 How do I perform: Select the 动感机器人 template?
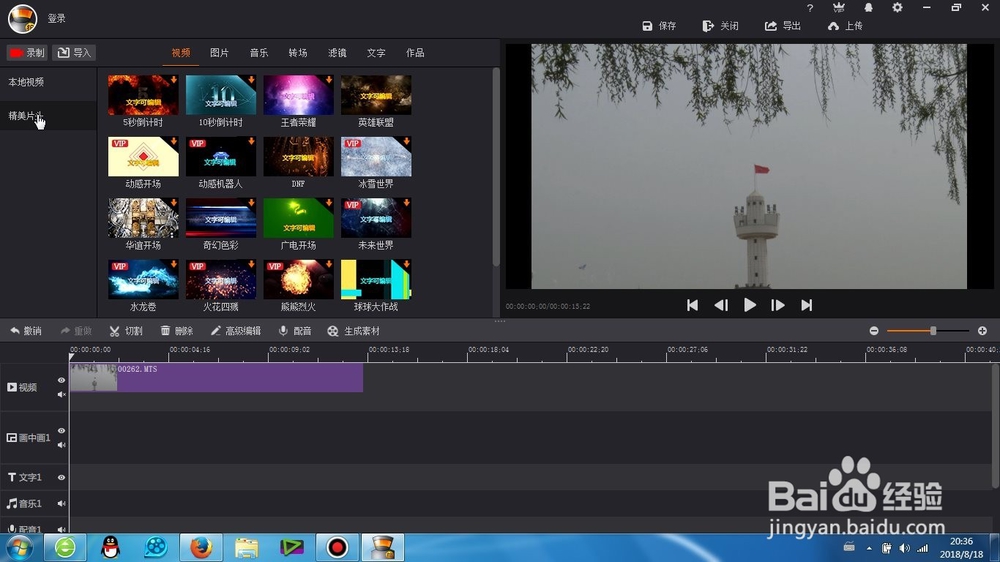click(x=221, y=156)
